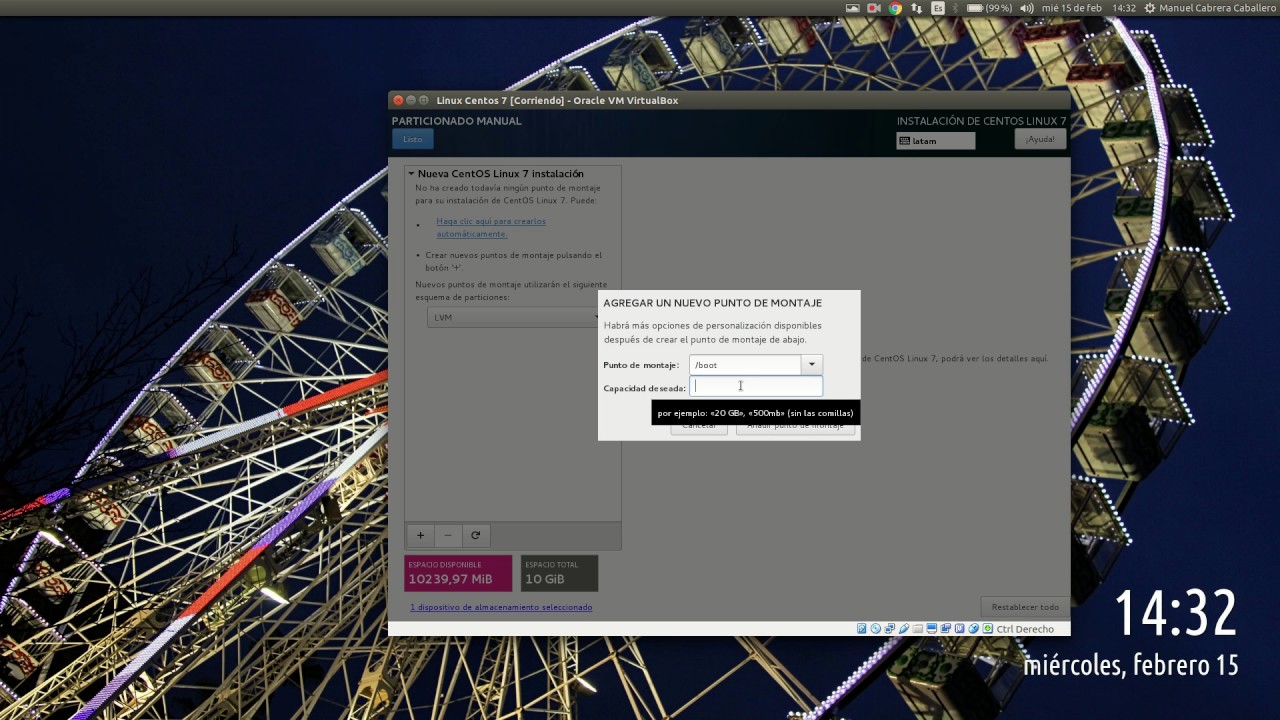
Task: Click Añadir punto de montaje button
Action: coord(796,425)
